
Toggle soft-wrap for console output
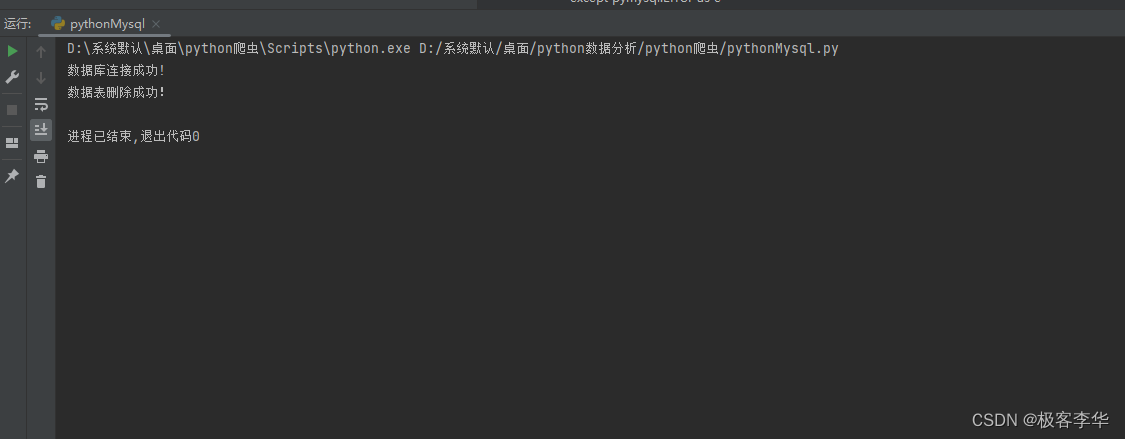(x=41, y=105)
